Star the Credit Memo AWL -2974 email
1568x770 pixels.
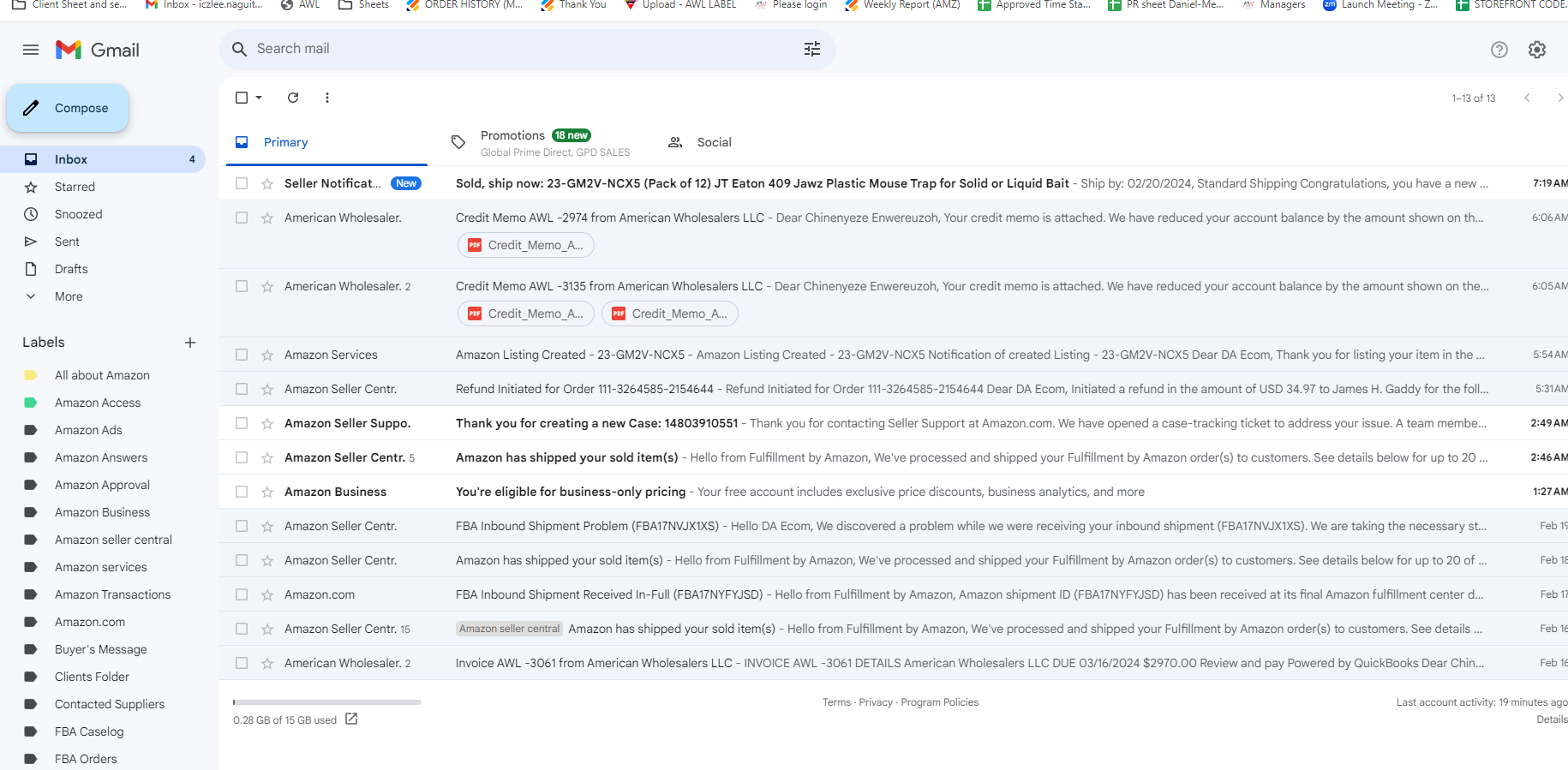(267, 218)
